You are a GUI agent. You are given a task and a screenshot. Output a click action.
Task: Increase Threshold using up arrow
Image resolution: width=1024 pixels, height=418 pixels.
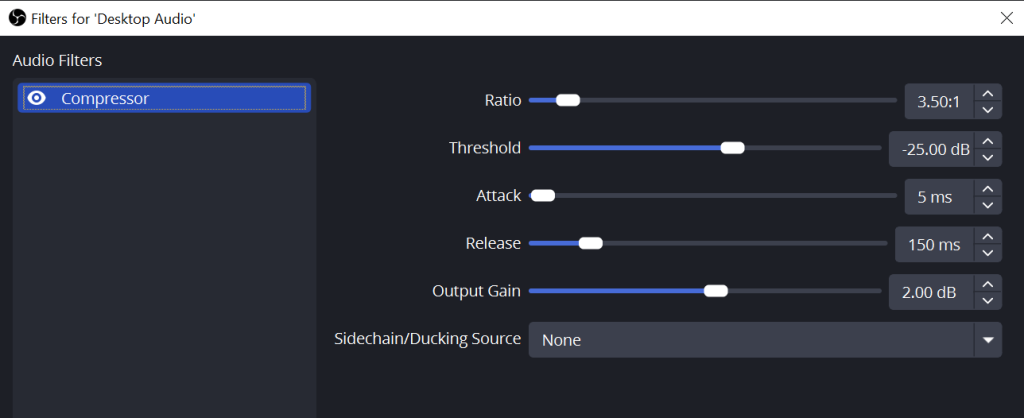click(x=988, y=140)
